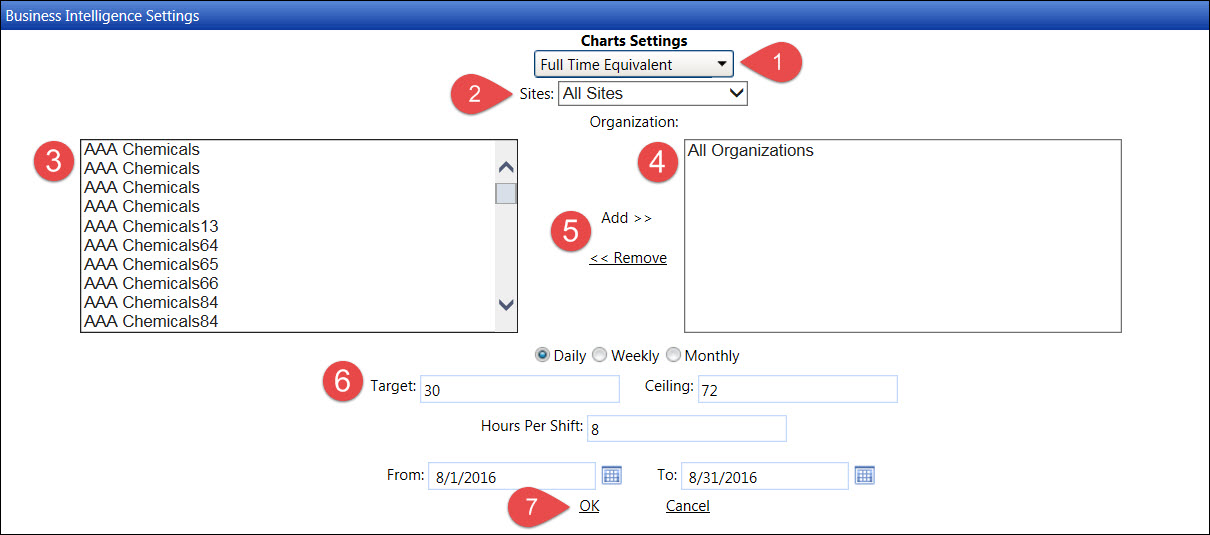Image resolution: width=1210 pixels, height=535 pixels.
Task: Edit the Hours Per Shift field
Action: click(687, 428)
